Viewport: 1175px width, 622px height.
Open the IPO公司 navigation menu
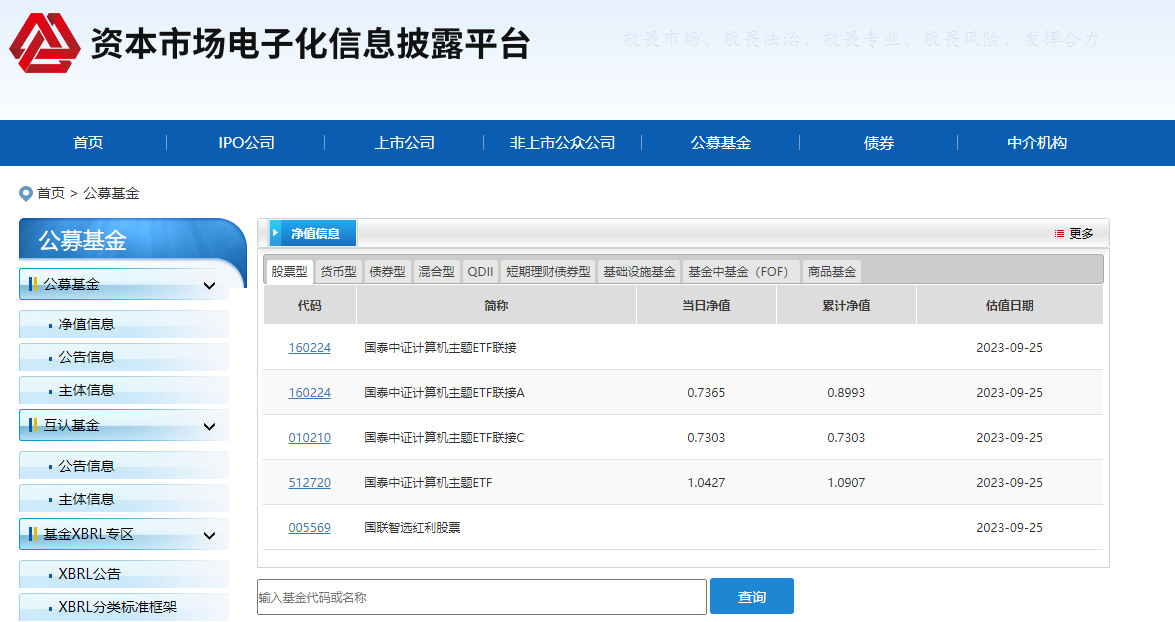coord(246,143)
